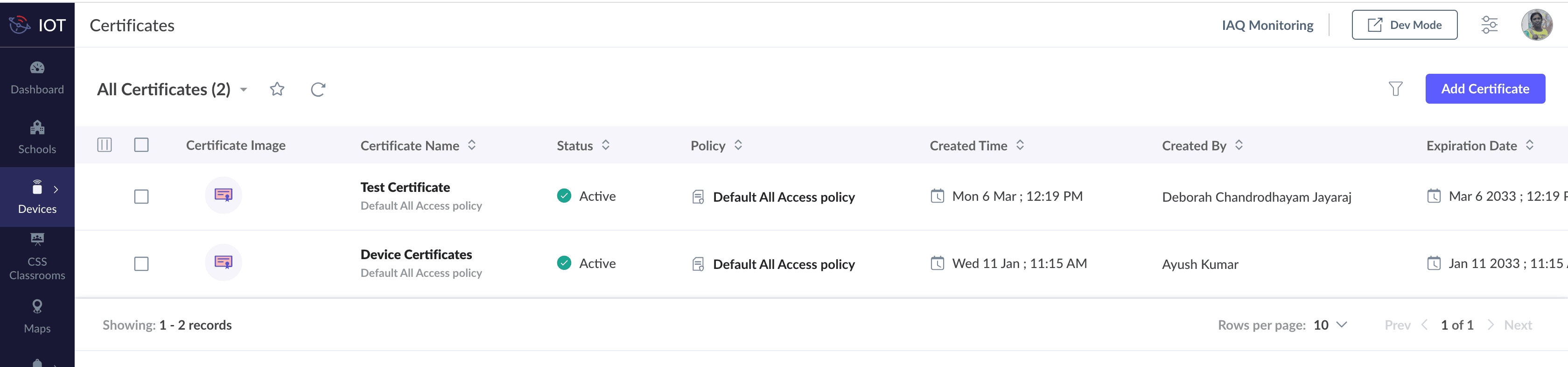
Task: Expand the All Certificates view dropdown
Action: [244, 90]
